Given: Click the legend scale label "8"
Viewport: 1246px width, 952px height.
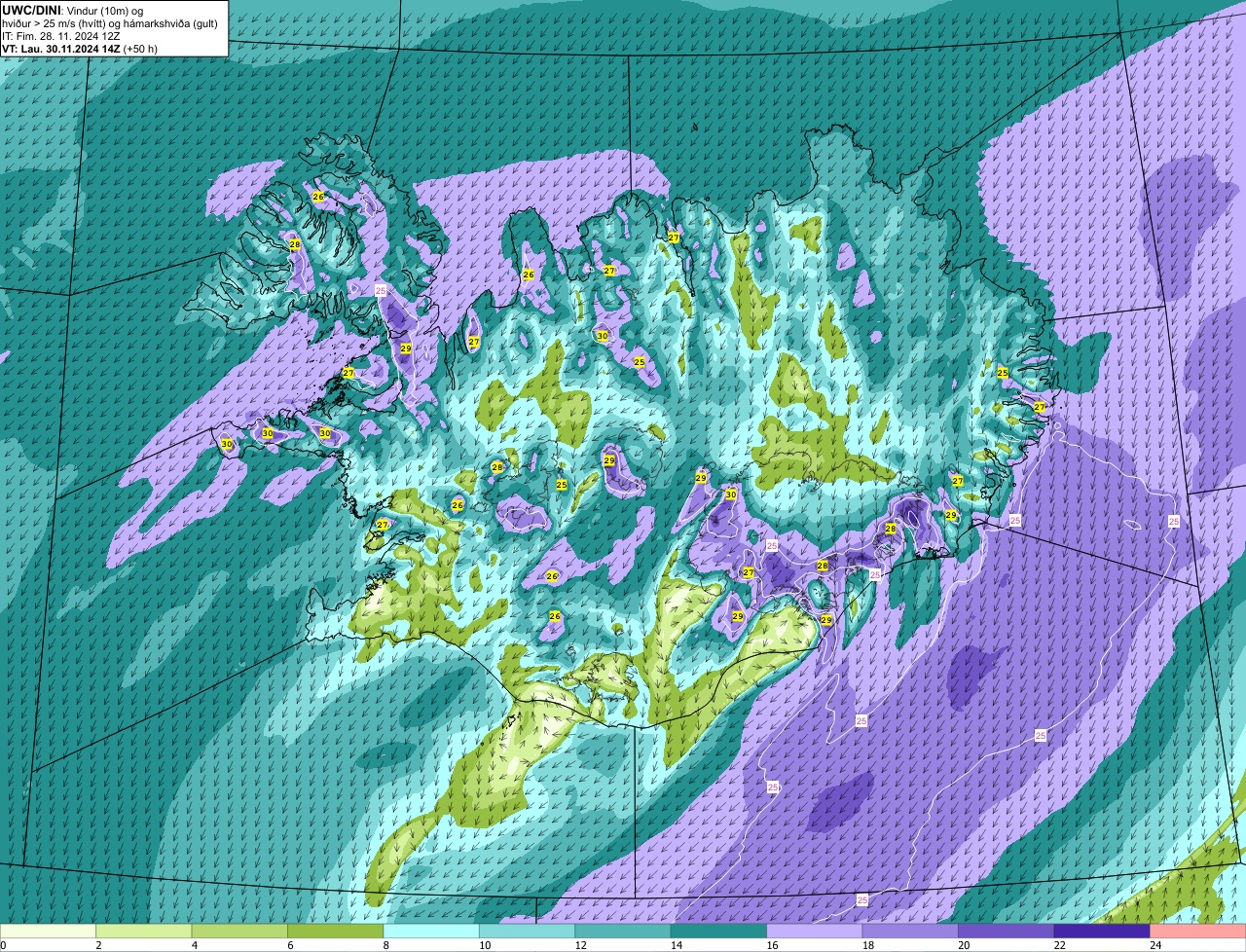Looking at the screenshot, I should [x=386, y=945].
